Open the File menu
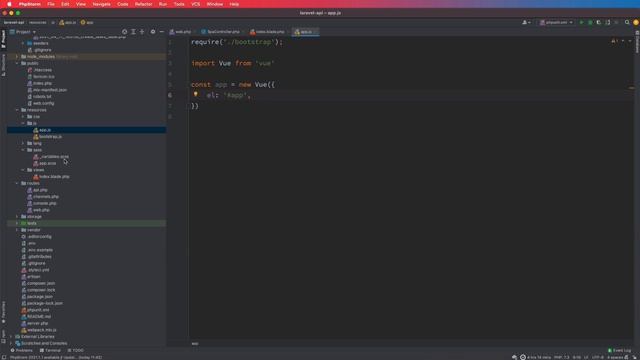The height and width of the screenshot is (360, 640). pos(51,4)
